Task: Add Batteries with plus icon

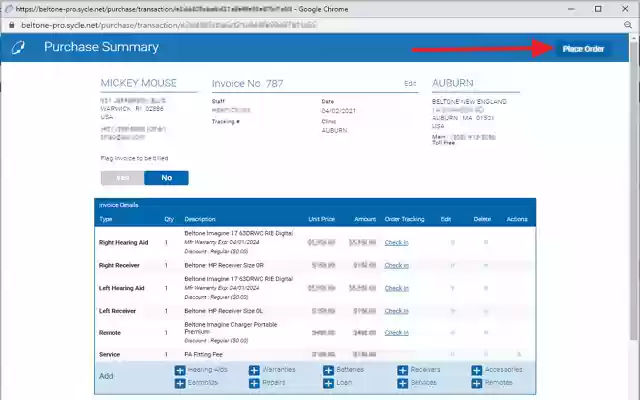Action: (x=329, y=370)
